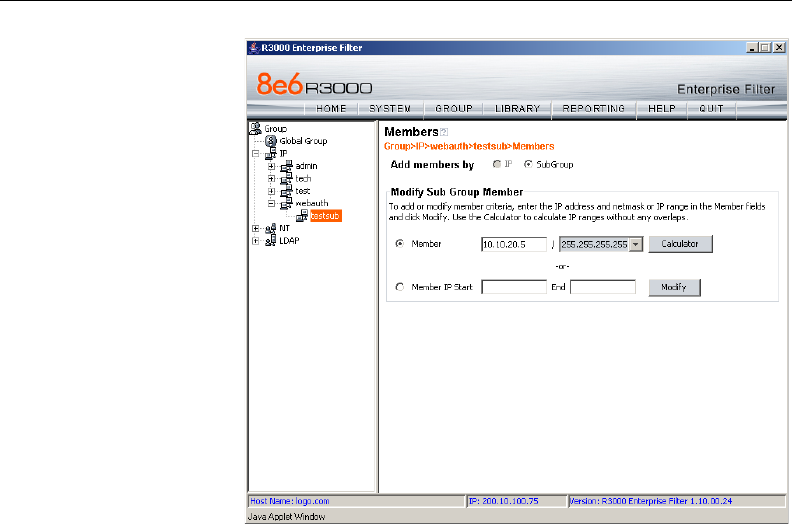The width and height of the screenshot is (792, 524).
Task: Click the IP: 200.10.100.75 status text
Action: pyautogui.click(x=504, y=501)
